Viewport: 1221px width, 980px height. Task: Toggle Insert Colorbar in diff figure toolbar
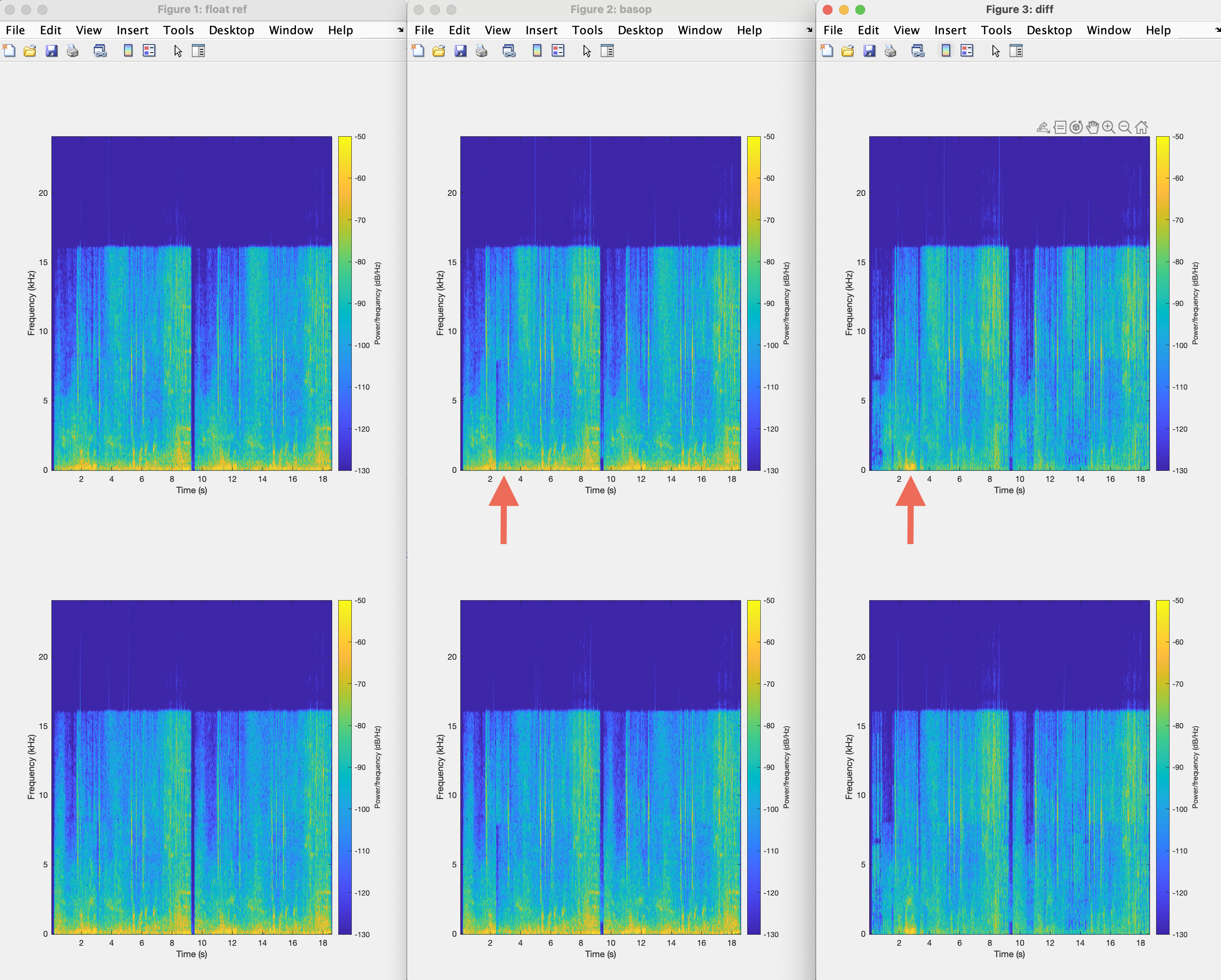point(946,51)
